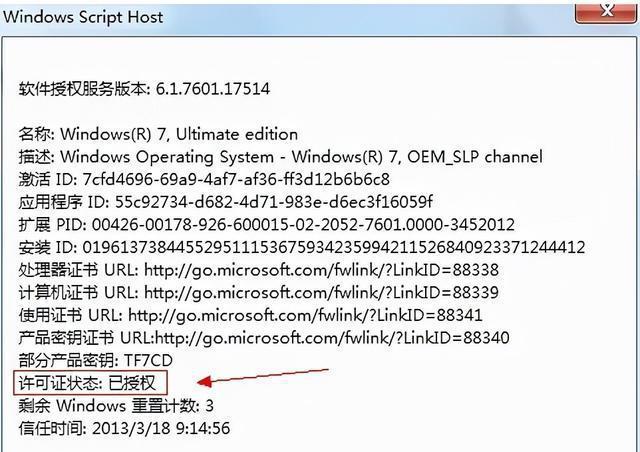Click the 信任时间 timestamp line
This screenshot has height=452, width=640.
click(124, 428)
